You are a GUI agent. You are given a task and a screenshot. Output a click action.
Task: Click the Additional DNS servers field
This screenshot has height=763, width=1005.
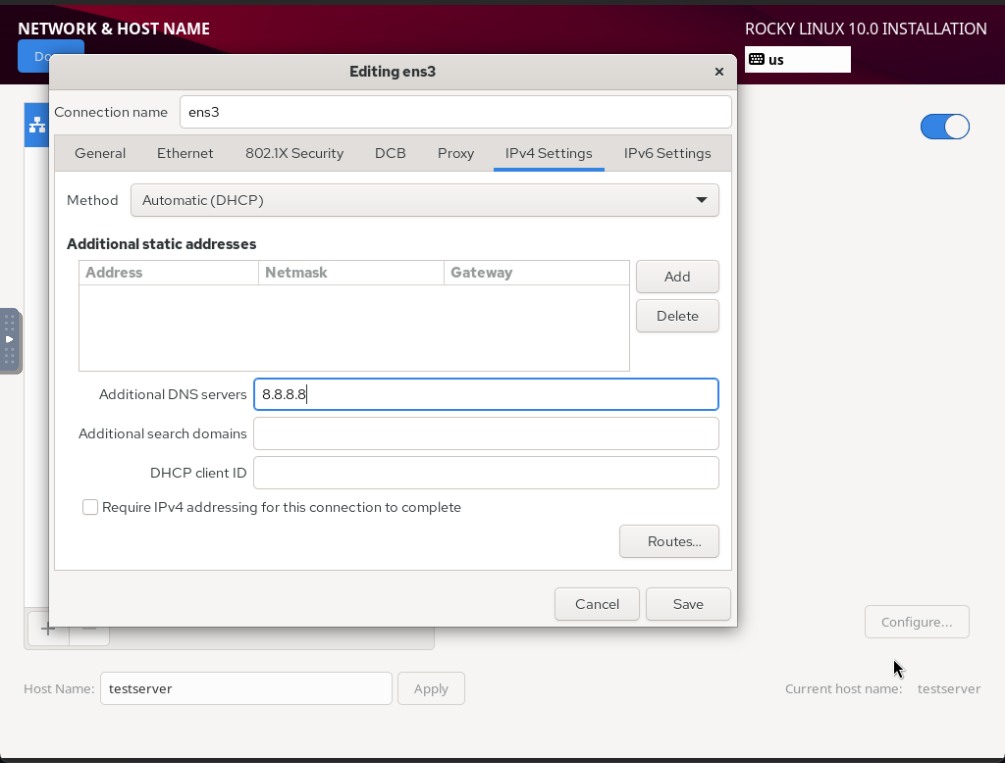pos(486,394)
